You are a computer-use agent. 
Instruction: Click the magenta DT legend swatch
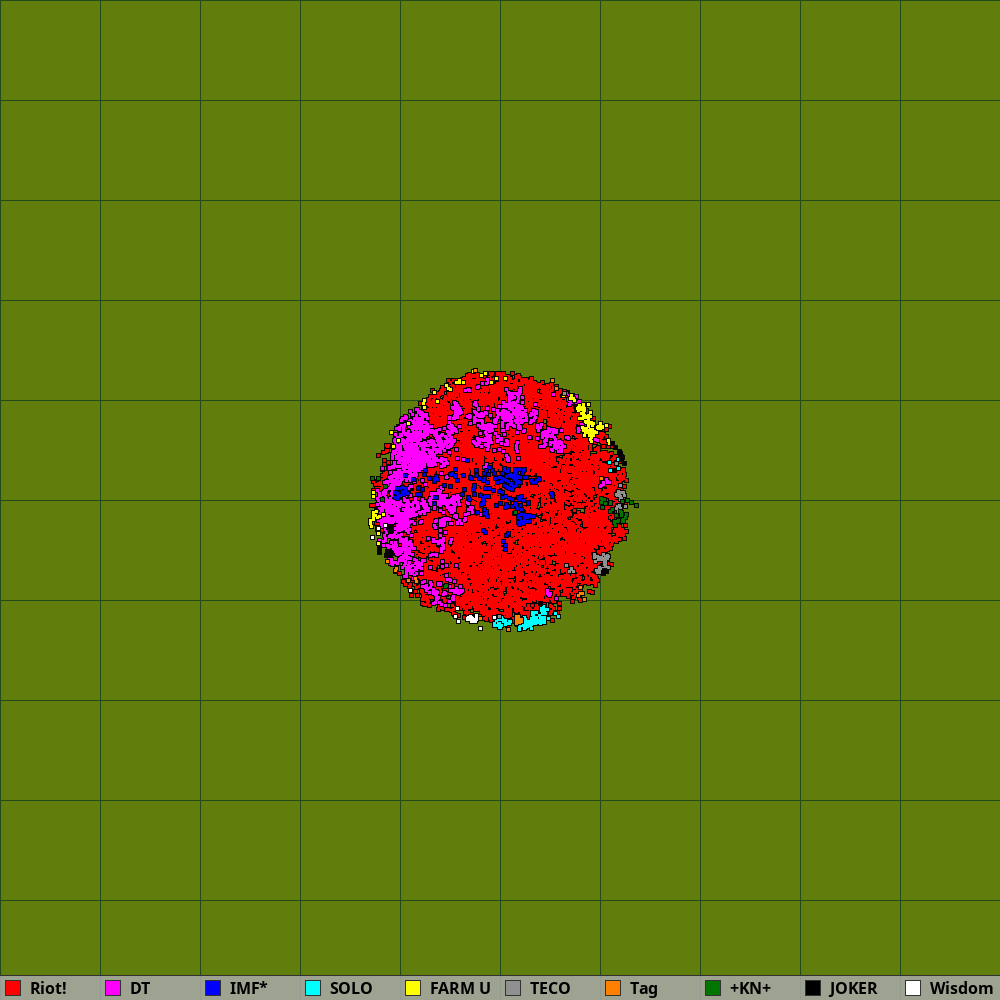tap(113, 988)
